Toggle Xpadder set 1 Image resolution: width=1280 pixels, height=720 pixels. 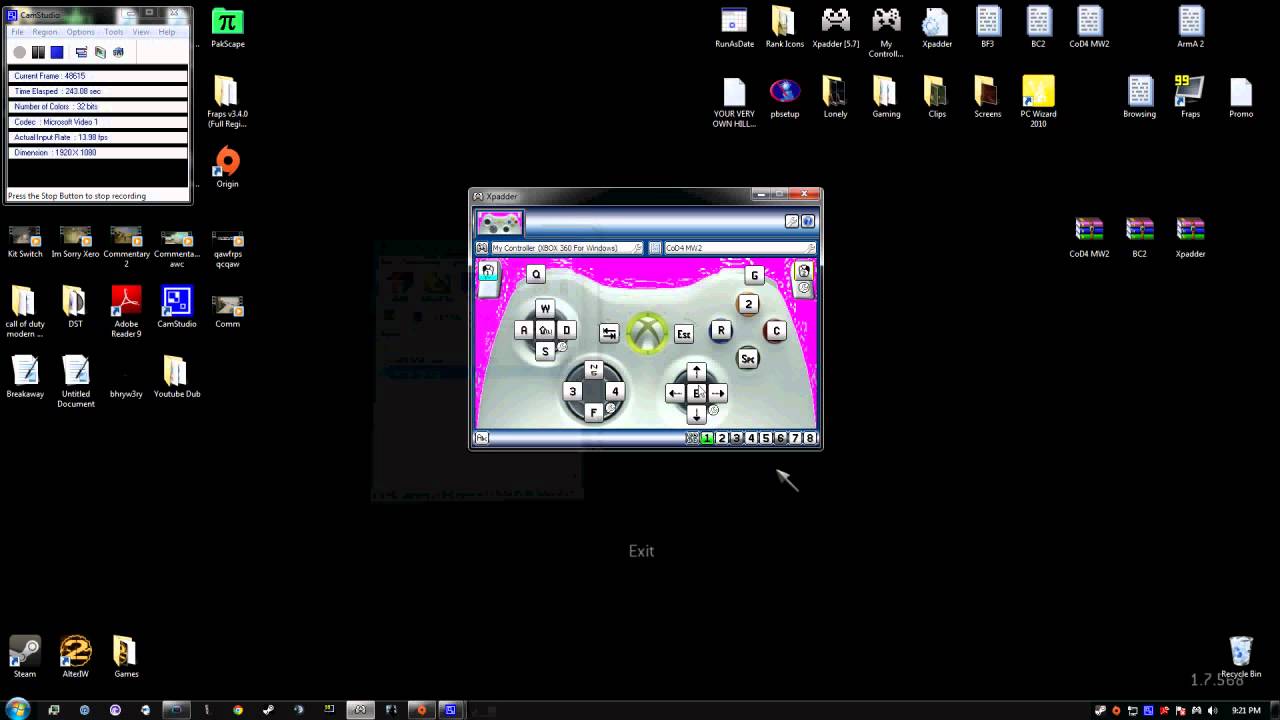707,438
